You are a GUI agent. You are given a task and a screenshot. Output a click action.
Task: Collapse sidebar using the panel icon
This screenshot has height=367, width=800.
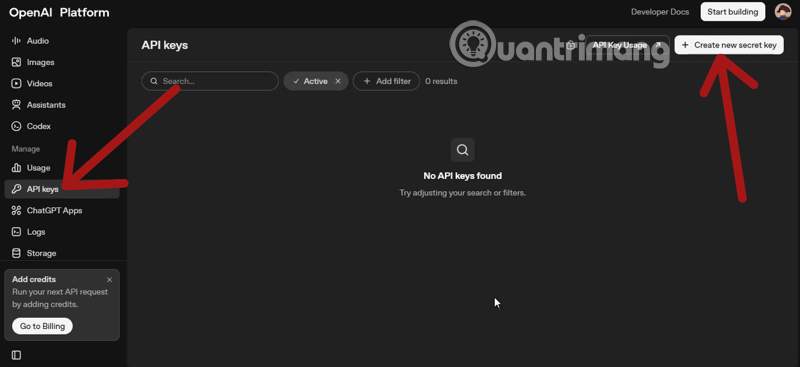click(16, 355)
